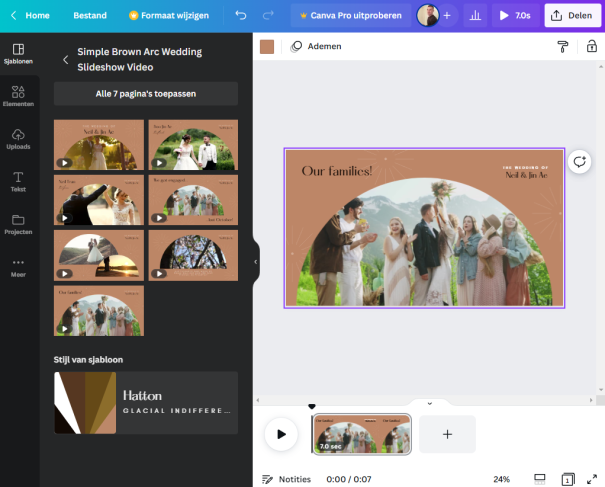Open the Bestand menu
Screen dimensions: 605x487
[90, 15]
